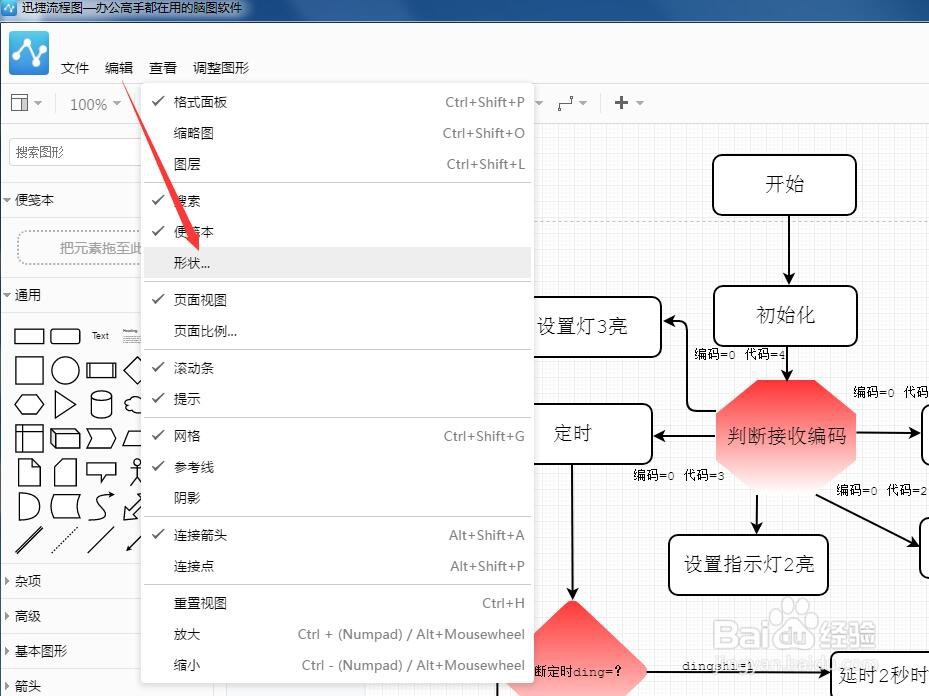Select the cloud shape
Image resolution: width=929 pixels, height=696 pixels.
135,404
